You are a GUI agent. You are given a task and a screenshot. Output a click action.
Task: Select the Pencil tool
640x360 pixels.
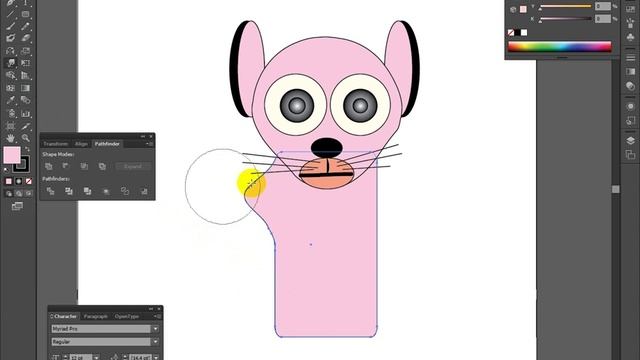coord(25,26)
